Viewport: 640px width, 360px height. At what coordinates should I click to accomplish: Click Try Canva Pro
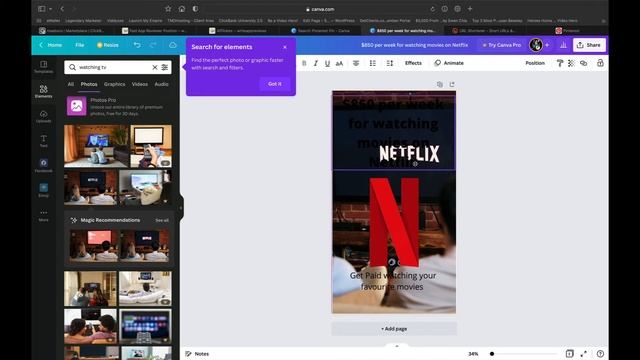502,45
